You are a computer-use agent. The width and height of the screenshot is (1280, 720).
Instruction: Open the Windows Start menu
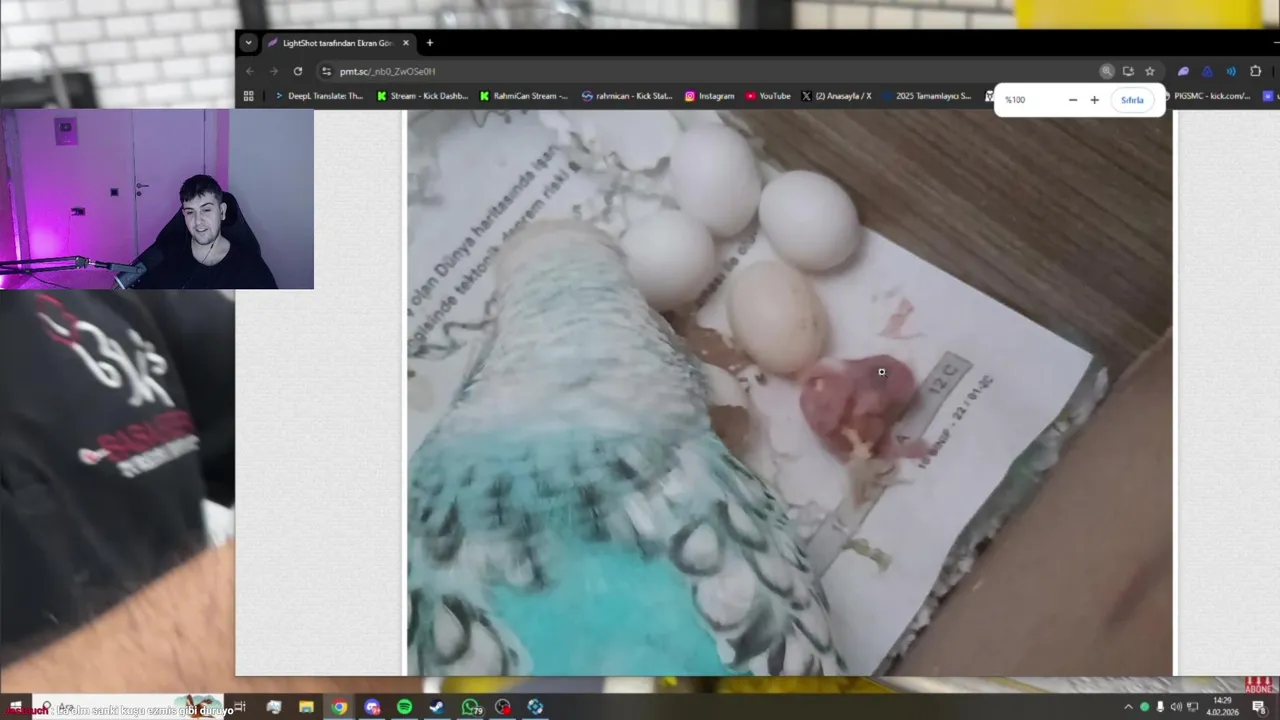pos(15,707)
